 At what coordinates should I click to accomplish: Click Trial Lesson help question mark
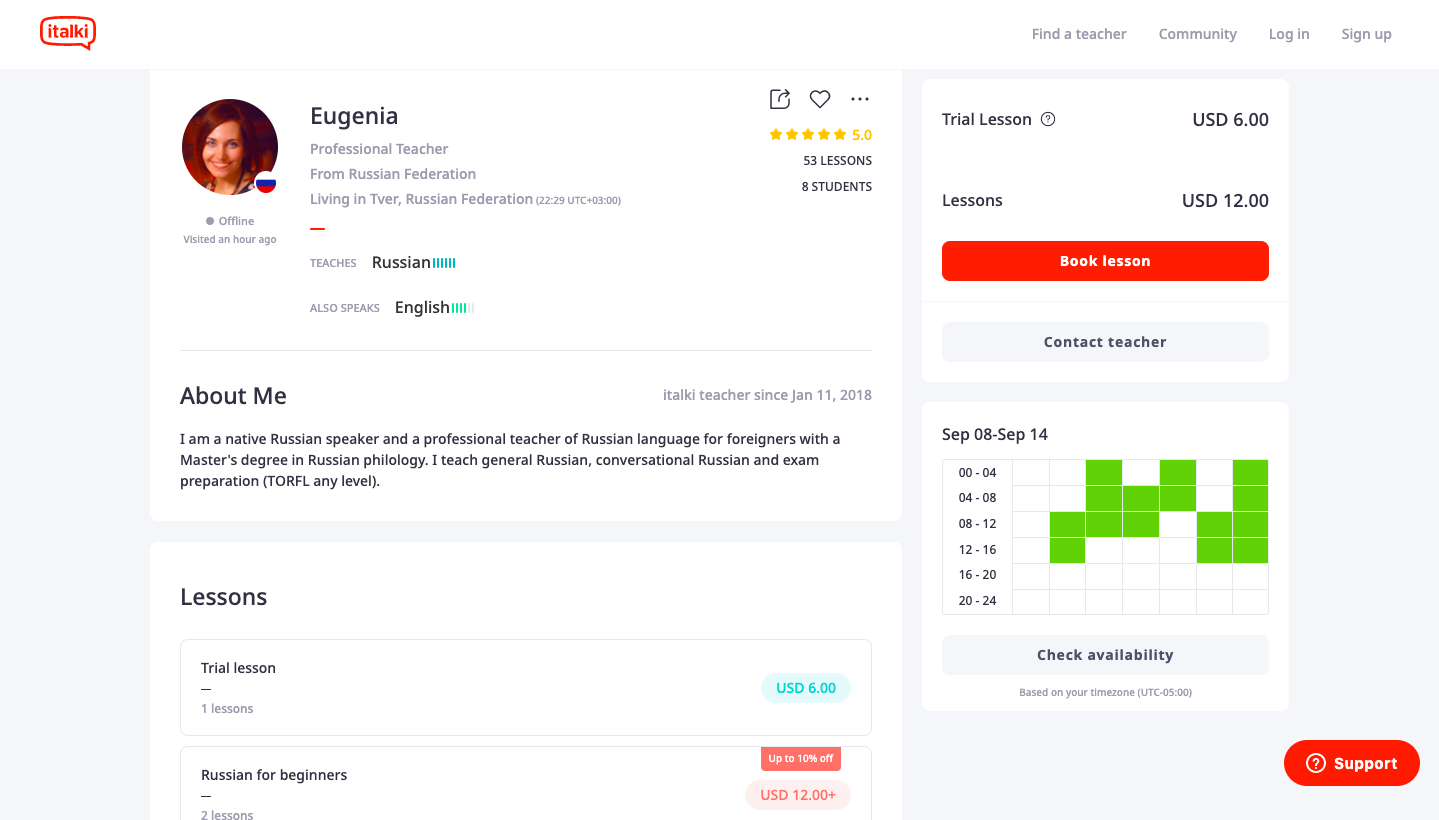point(1048,119)
